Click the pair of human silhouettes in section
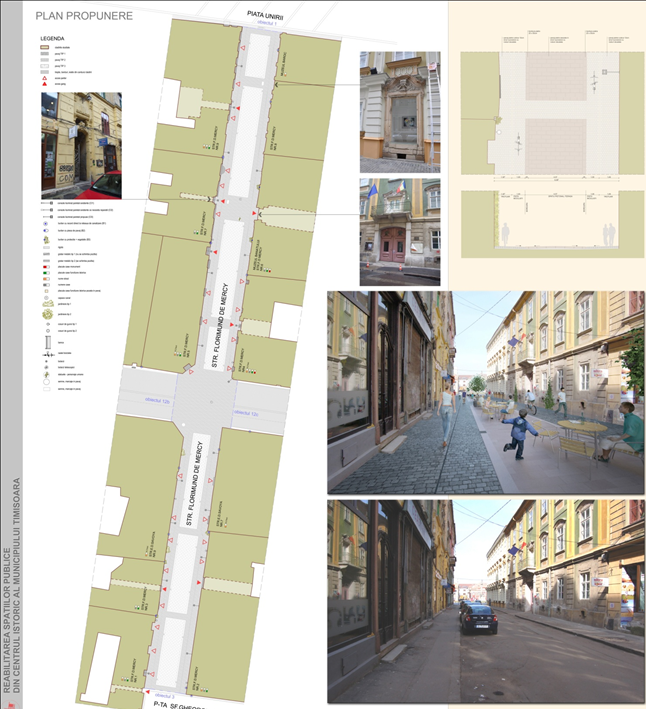 click(x=608, y=234)
